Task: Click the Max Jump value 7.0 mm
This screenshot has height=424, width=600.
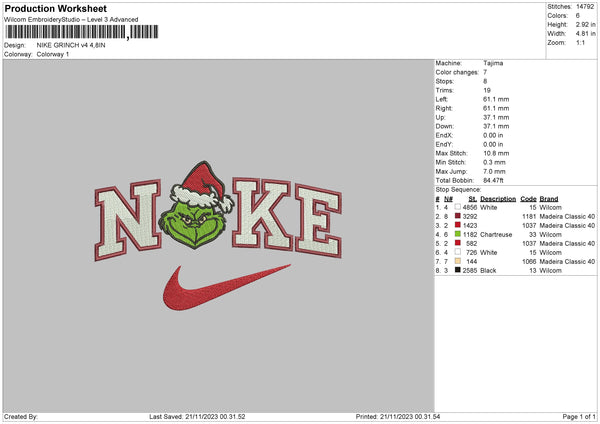Action: click(494, 171)
